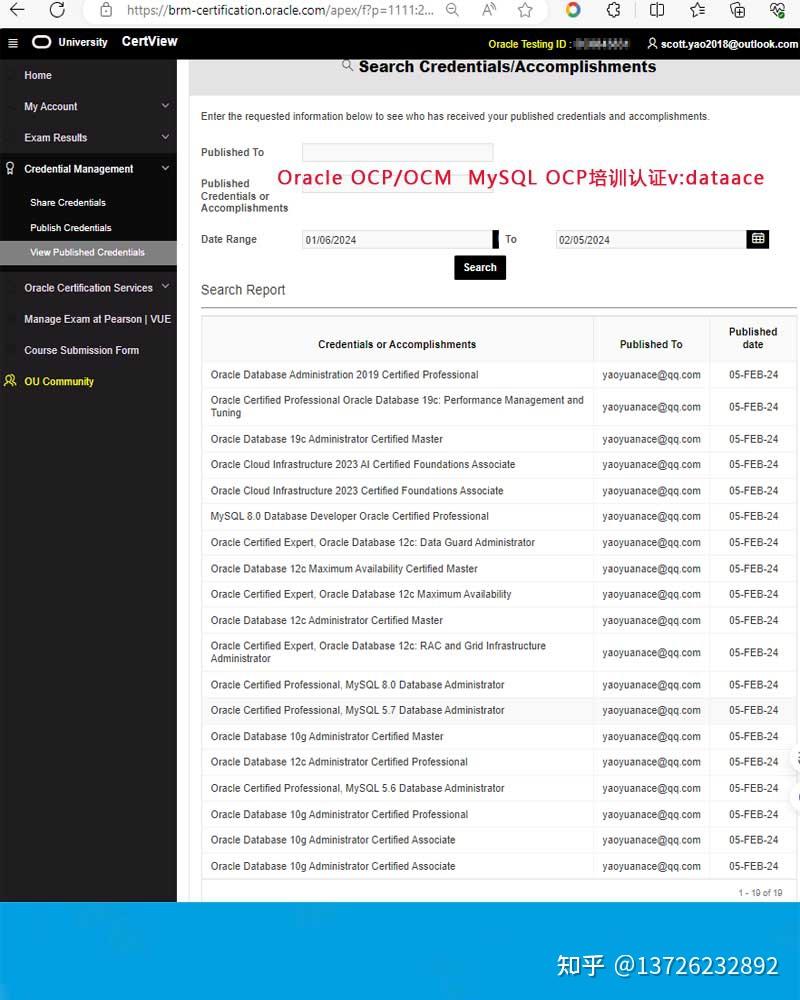Click the Oracle University logo
This screenshot has height=1000, width=800.
tap(41, 42)
